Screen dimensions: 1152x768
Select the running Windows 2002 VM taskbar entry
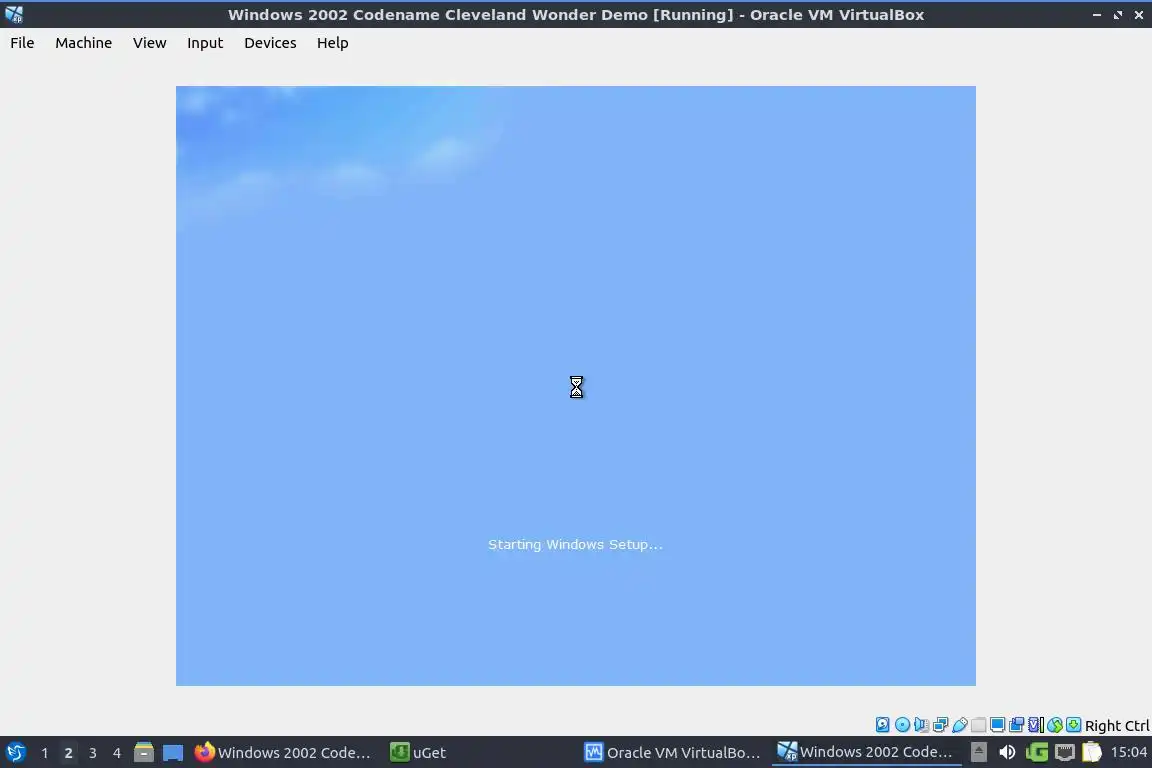865,752
